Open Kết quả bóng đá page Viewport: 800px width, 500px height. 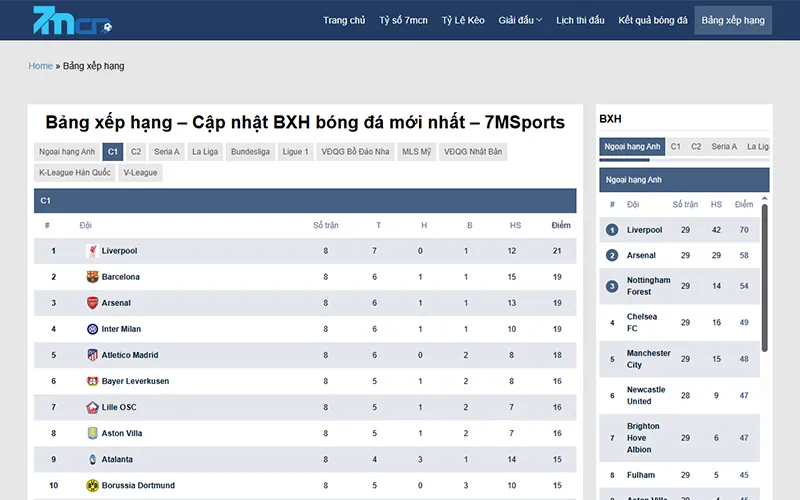click(652, 20)
